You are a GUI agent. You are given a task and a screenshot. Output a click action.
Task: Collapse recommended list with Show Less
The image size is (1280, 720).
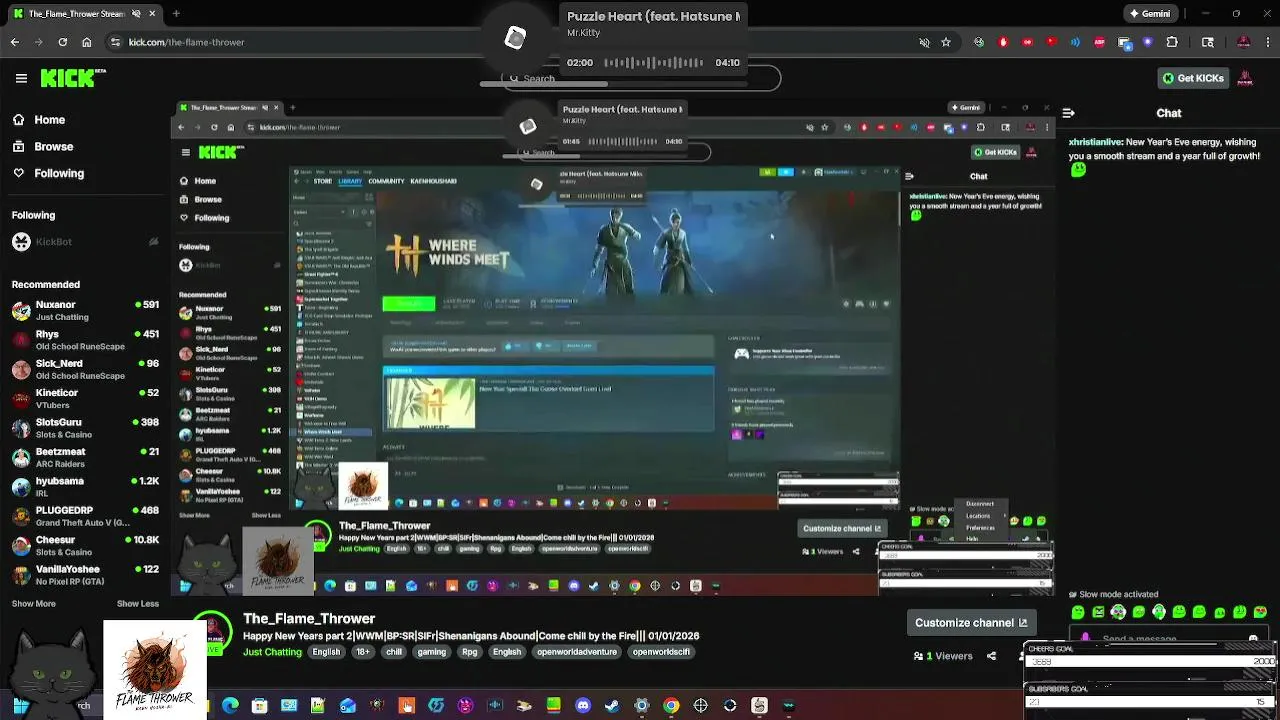138,604
